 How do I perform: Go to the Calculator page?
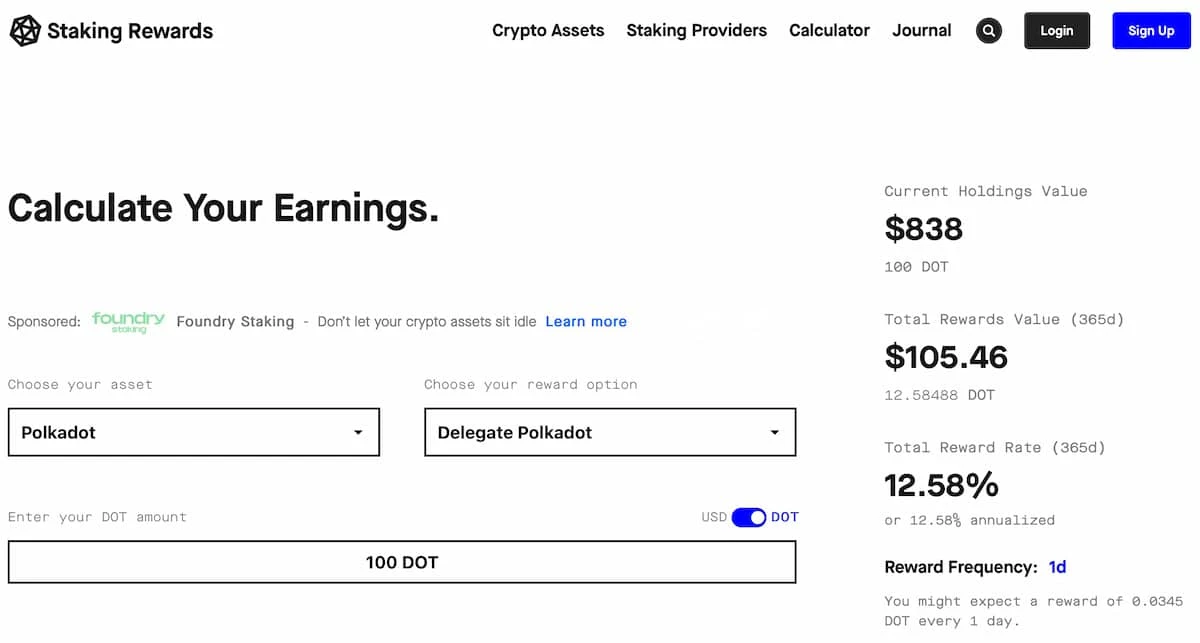[x=830, y=31]
